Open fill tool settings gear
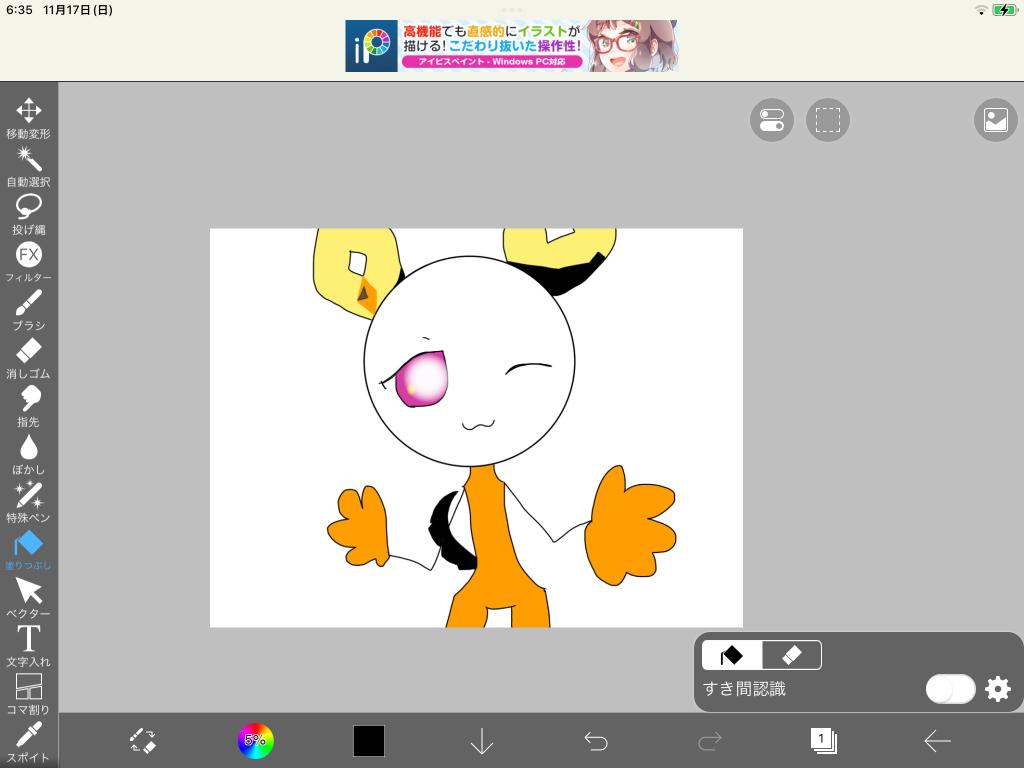Screen dimensions: 1024x768 tap(998, 689)
